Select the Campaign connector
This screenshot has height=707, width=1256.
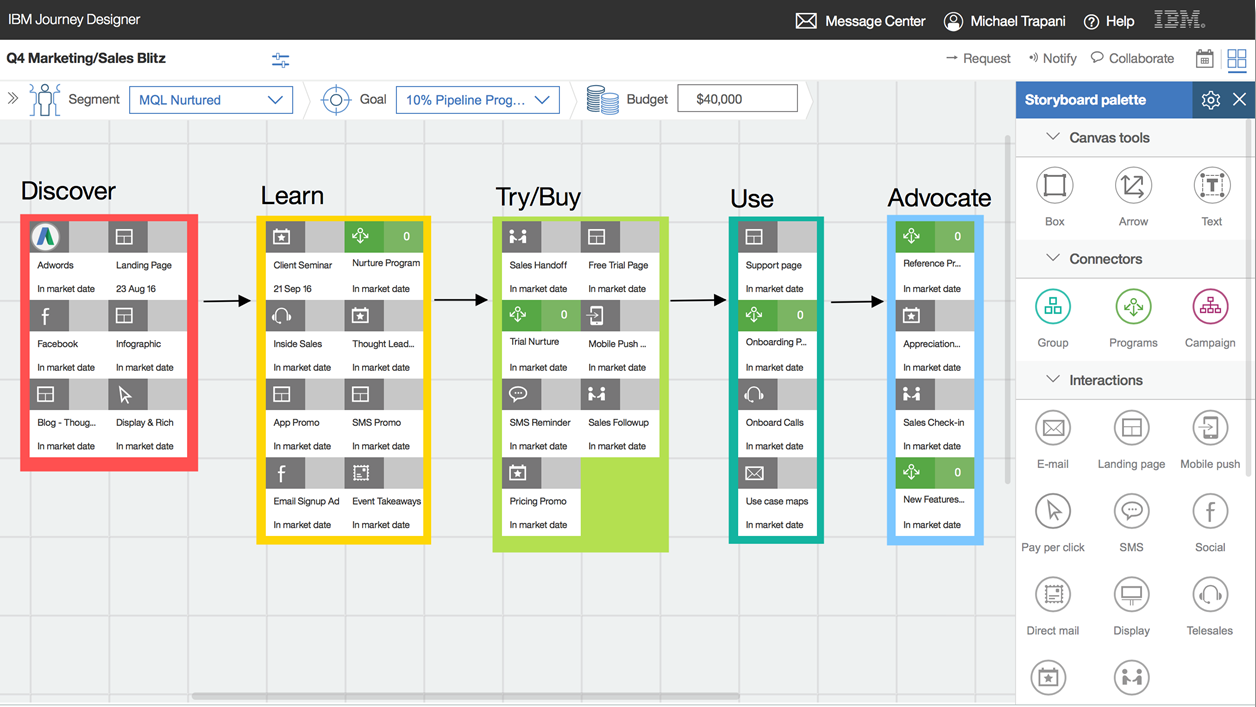1210,307
